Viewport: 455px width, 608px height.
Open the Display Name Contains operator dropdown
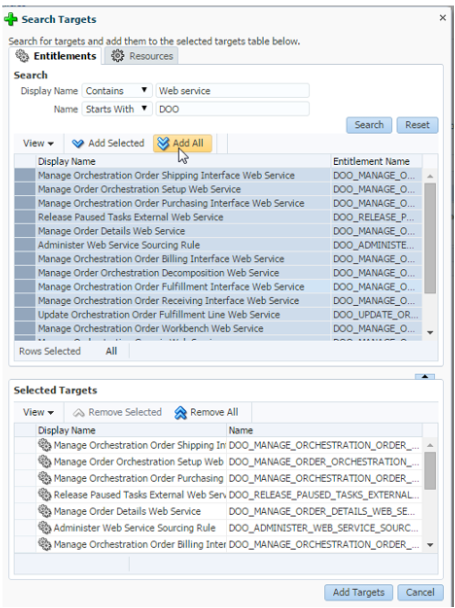(x=117, y=91)
